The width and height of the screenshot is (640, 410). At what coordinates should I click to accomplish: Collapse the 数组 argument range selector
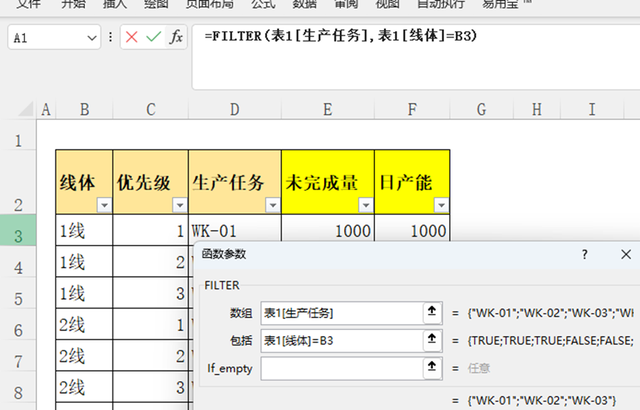coord(432,313)
